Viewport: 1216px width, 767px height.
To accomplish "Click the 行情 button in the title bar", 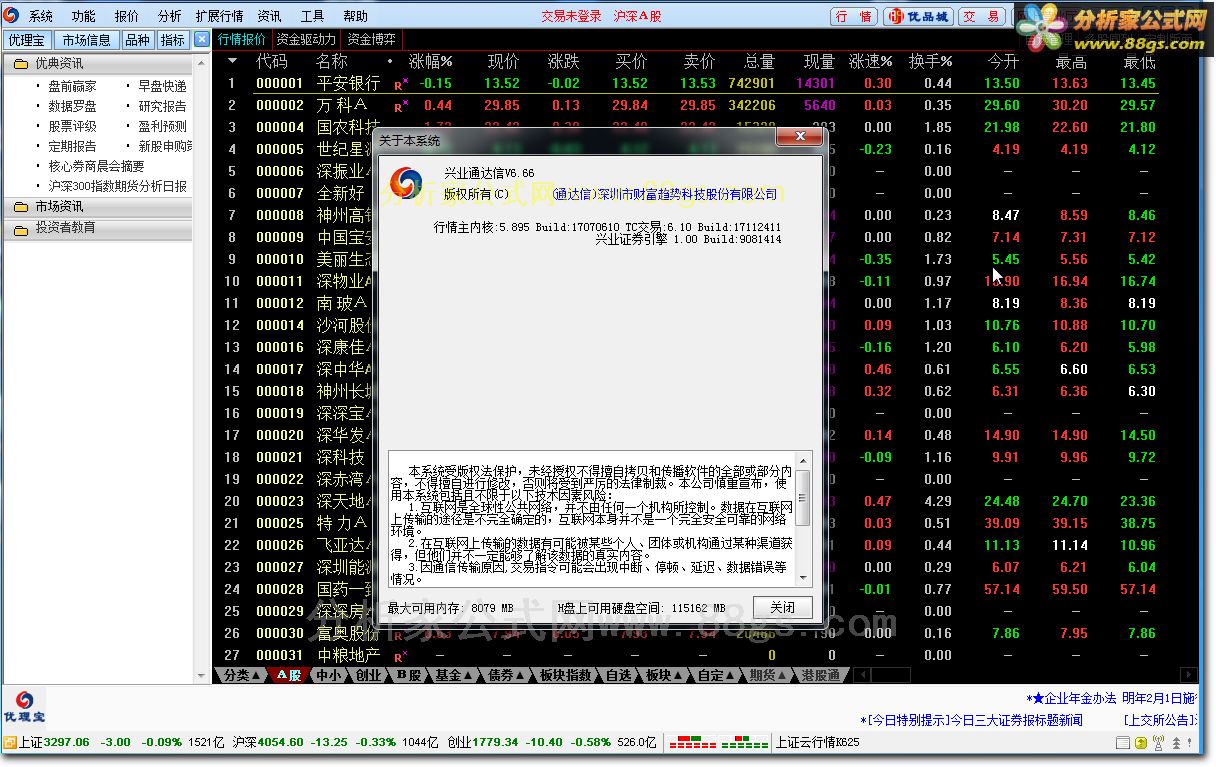I will [854, 16].
